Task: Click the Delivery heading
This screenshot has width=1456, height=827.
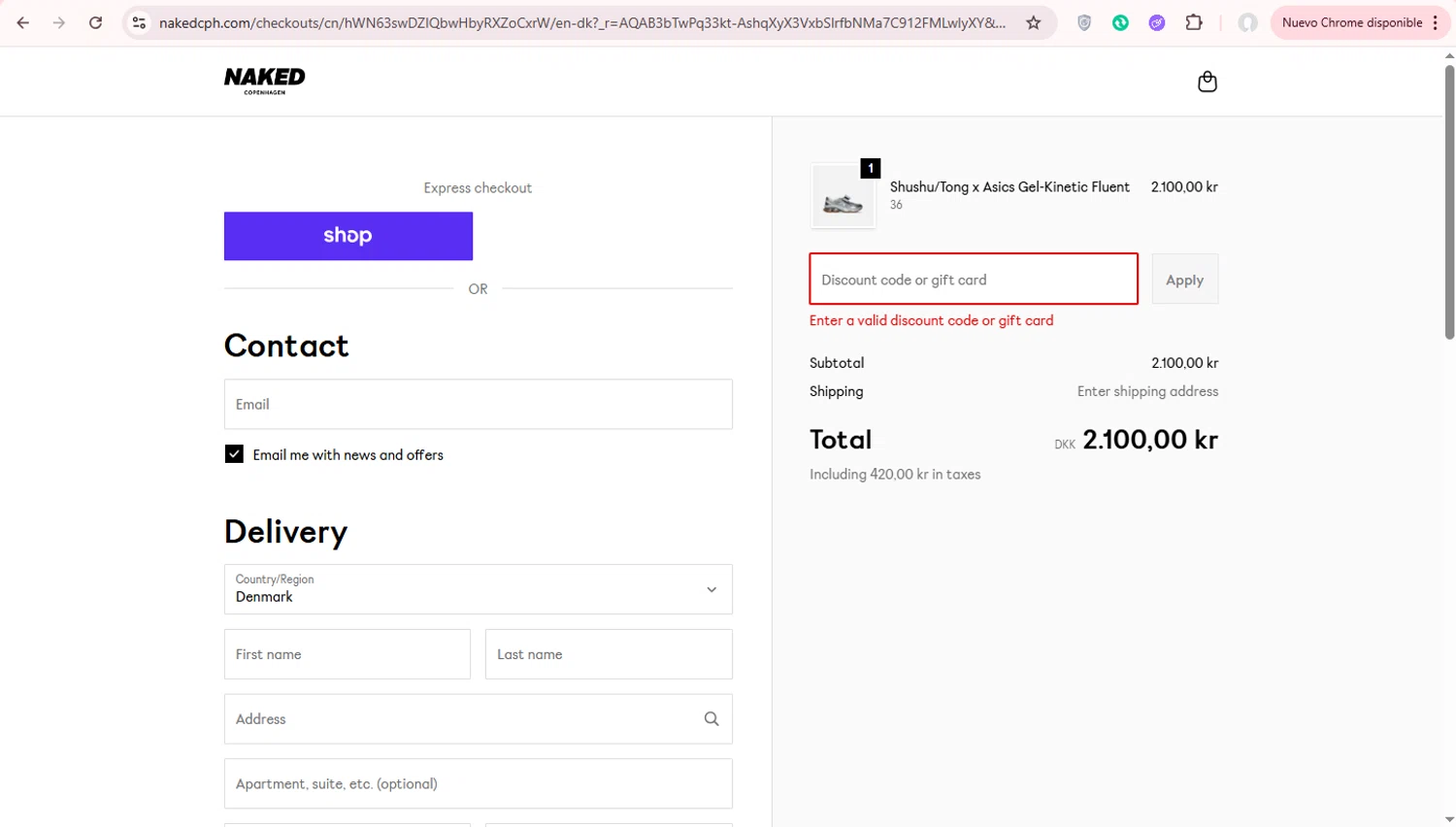Action: point(285,532)
